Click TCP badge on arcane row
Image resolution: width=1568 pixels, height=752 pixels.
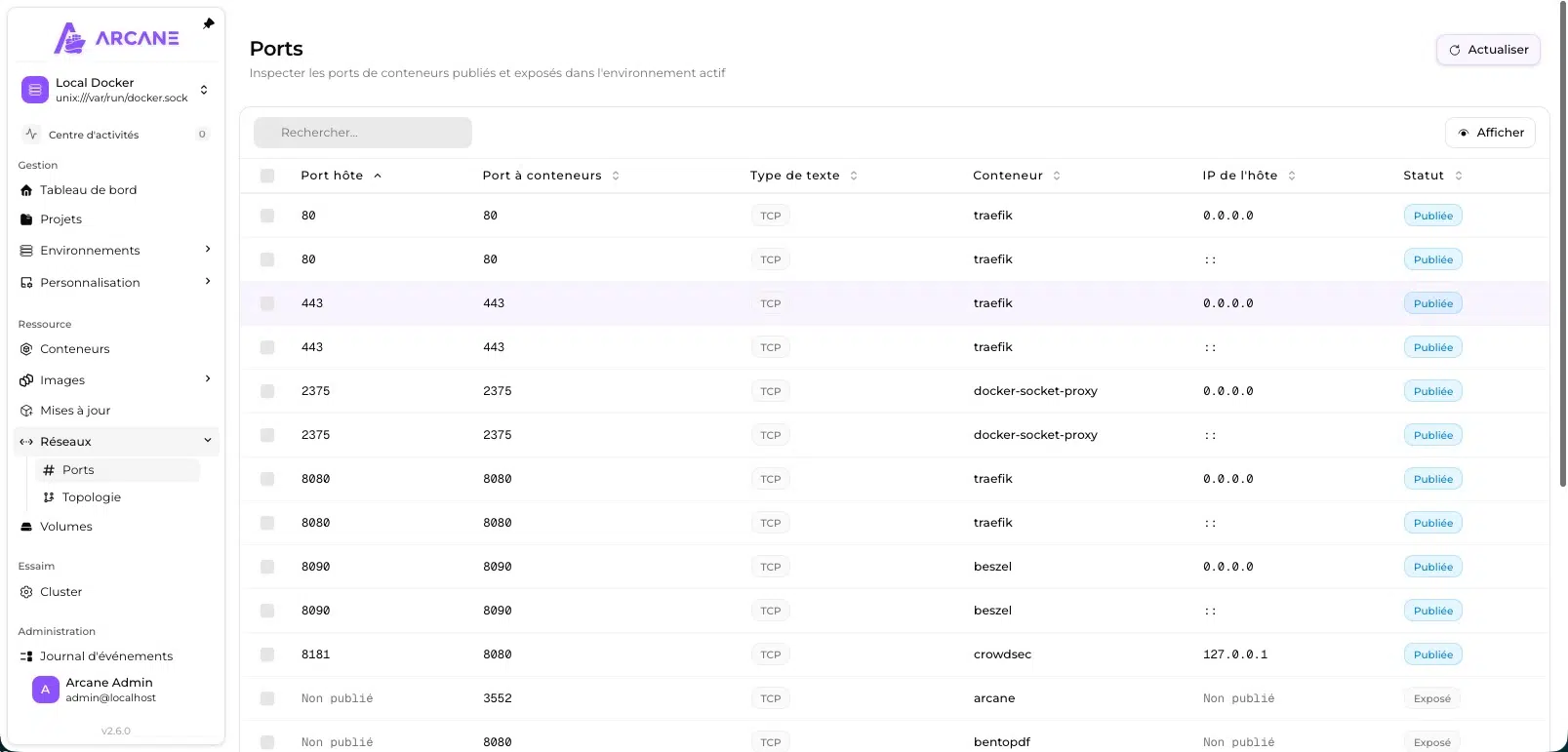[771, 698]
